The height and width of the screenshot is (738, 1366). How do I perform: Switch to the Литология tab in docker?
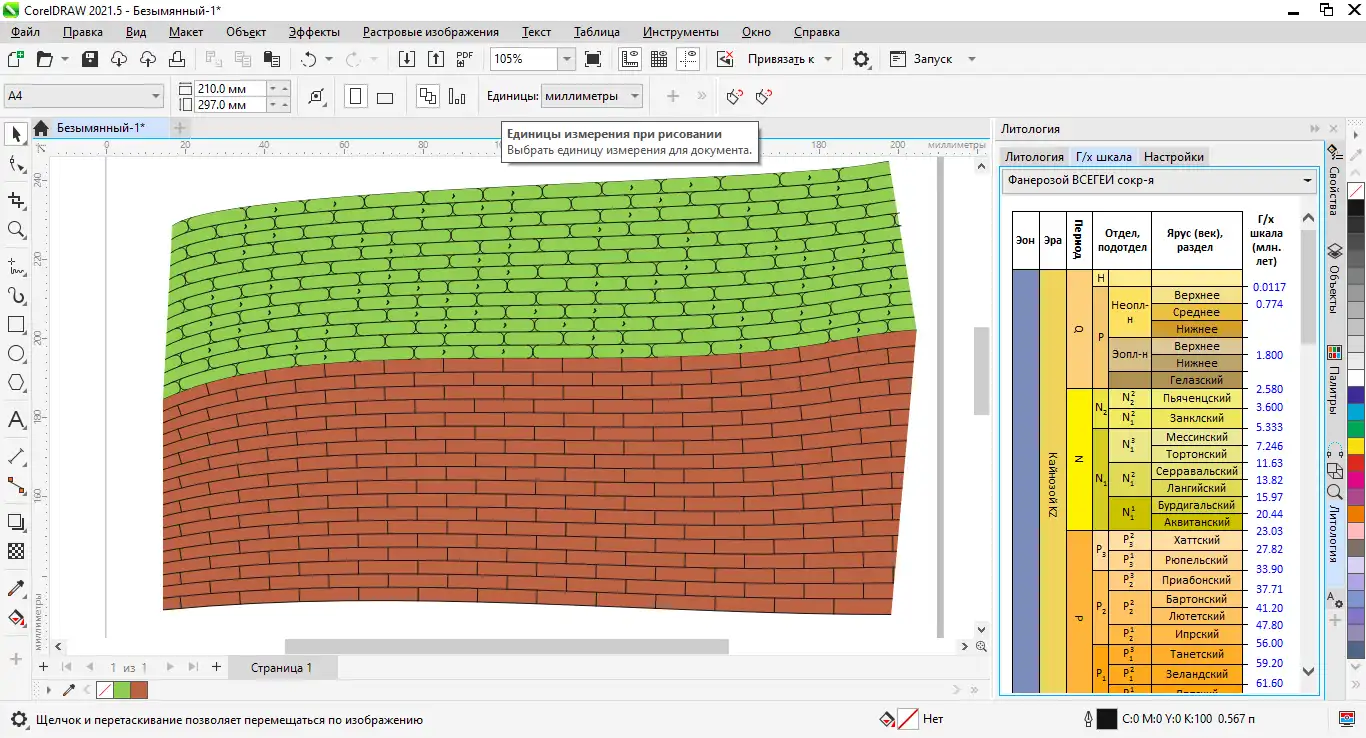1034,156
